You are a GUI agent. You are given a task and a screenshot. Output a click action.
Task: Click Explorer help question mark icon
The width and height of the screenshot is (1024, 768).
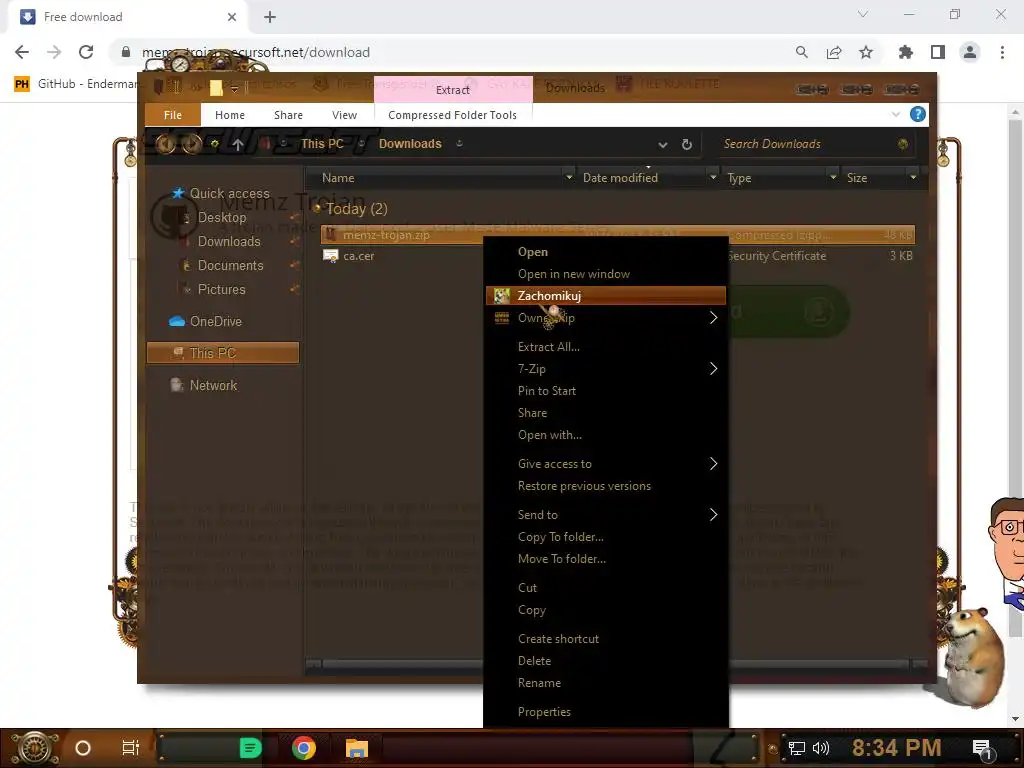pyautogui.click(x=918, y=114)
